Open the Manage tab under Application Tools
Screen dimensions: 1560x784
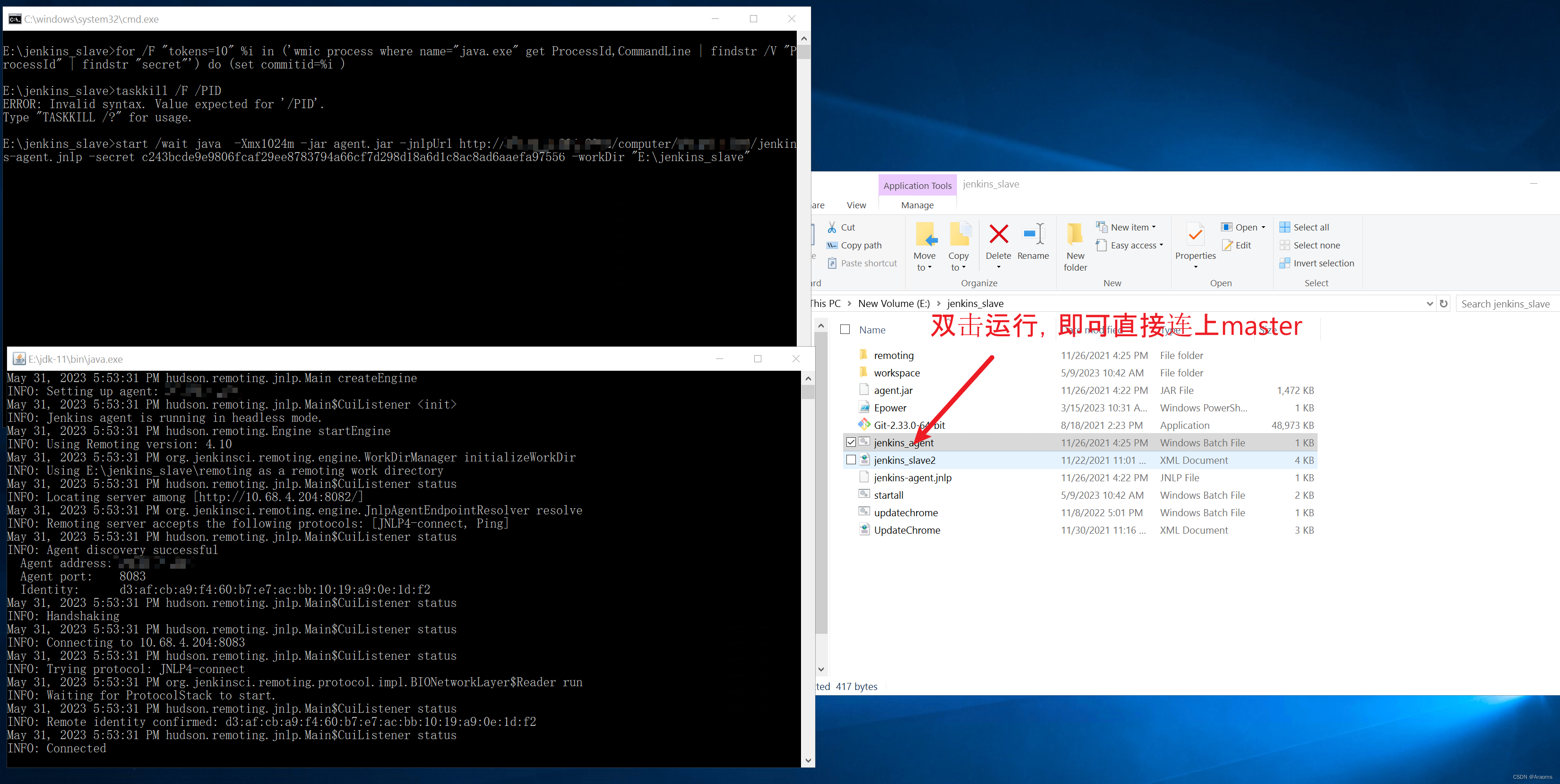pos(917,205)
